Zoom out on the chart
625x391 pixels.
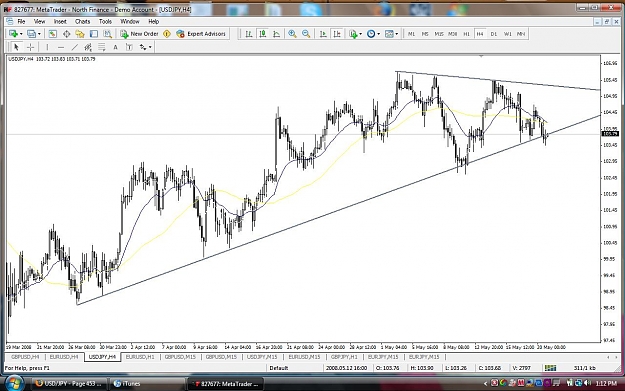pos(306,34)
